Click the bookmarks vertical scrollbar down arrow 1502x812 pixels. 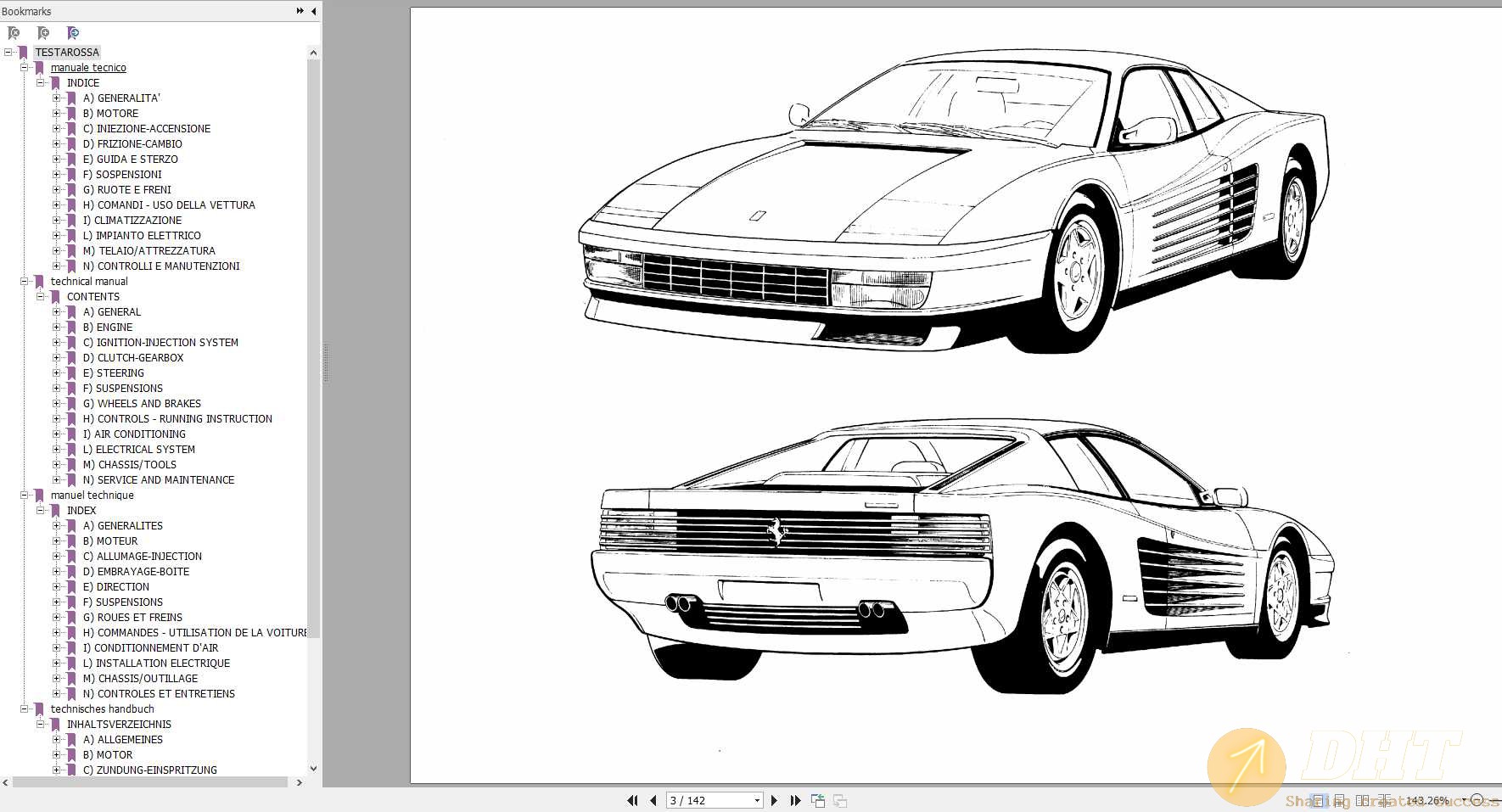(313, 769)
